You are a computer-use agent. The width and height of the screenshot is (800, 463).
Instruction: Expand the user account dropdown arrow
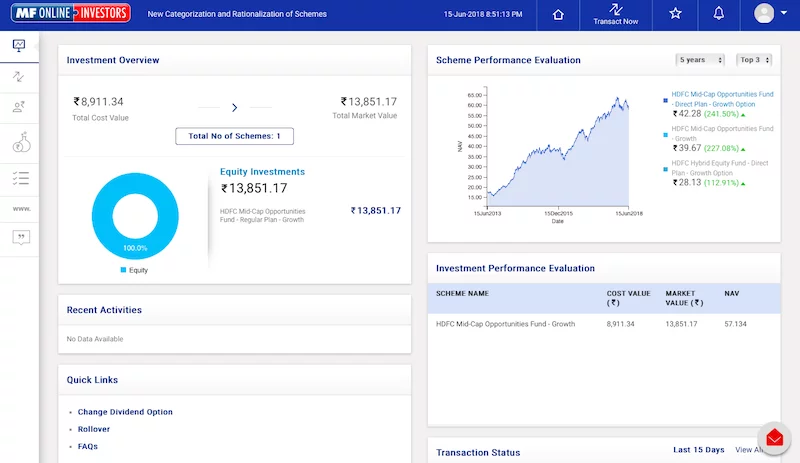(784, 13)
